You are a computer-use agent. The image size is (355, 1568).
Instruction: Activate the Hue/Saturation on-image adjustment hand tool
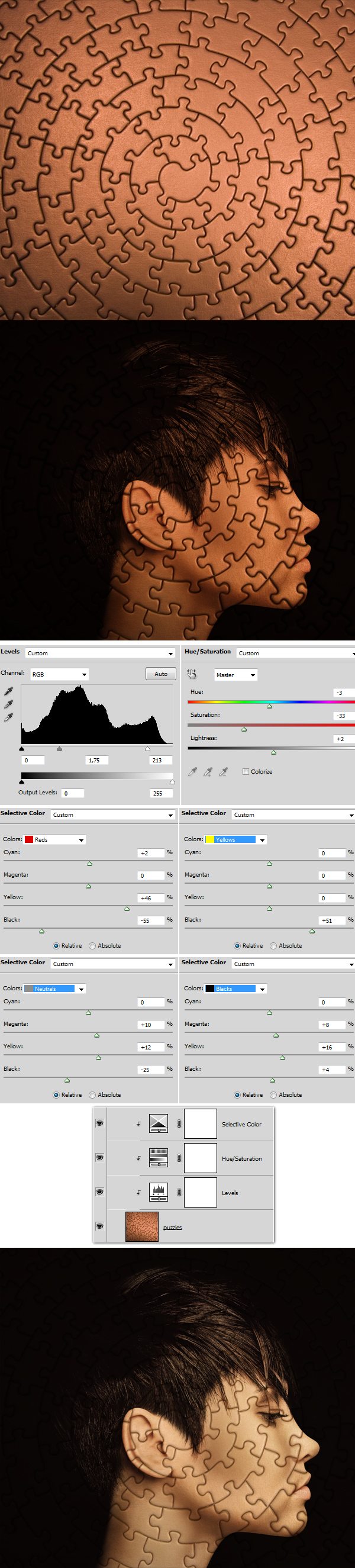tap(192, 674)
